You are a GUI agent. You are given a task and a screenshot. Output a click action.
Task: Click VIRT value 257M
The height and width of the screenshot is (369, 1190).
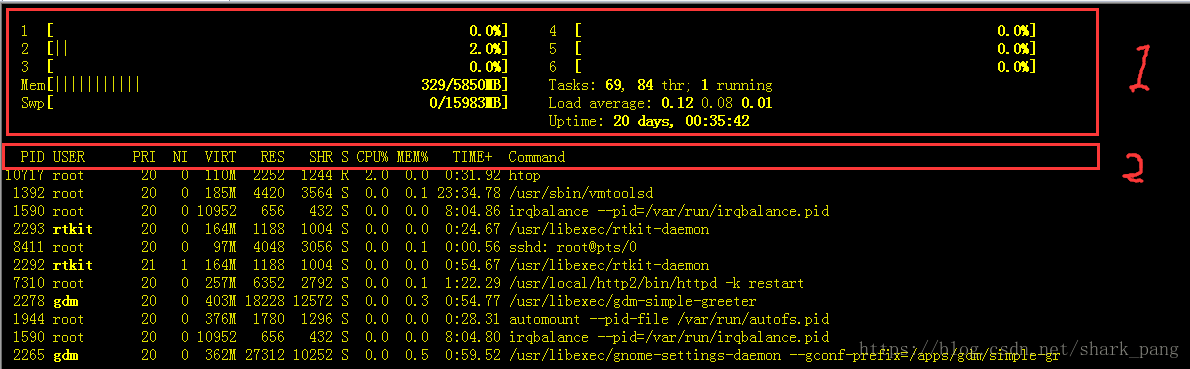pos(221,283)
